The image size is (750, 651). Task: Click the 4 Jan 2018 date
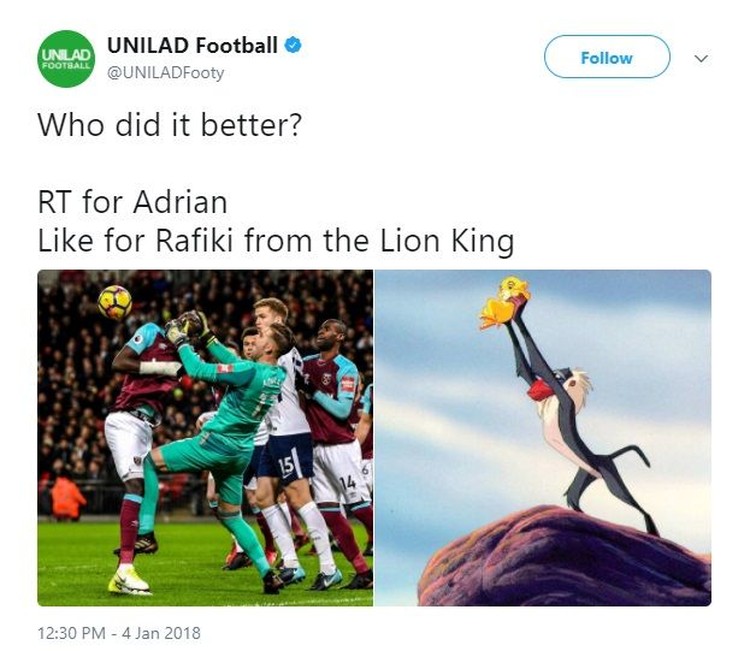pos(161,633)
